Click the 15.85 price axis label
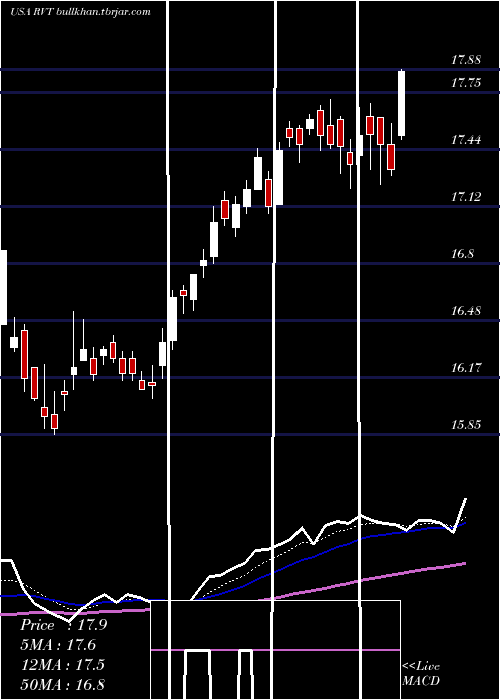 click(x=466, y=425)
